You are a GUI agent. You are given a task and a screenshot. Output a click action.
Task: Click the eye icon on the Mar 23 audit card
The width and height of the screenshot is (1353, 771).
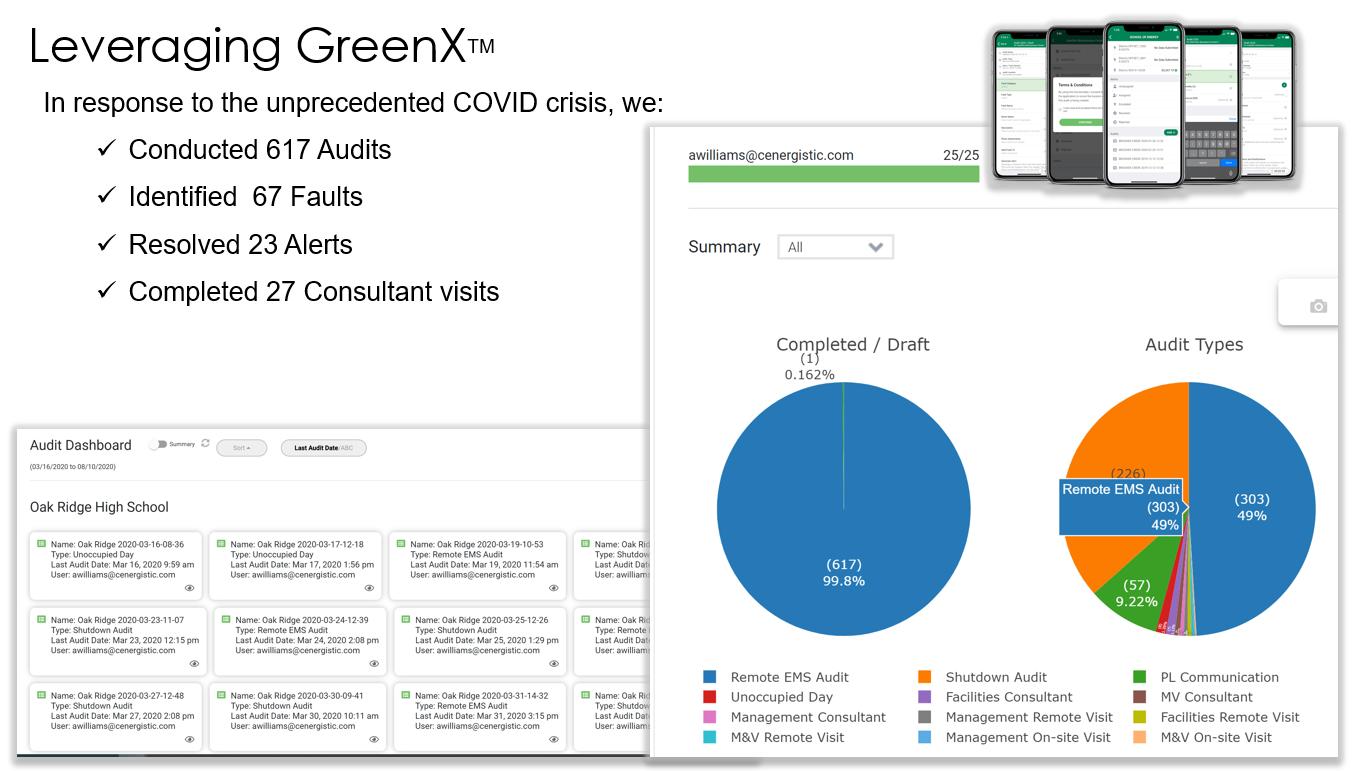tap(194, 663)
